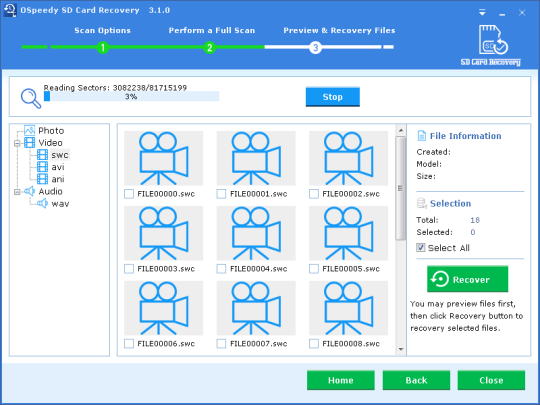Select the FILE00000.swc camera thumbnail
Viewport: 540px width, 405px height.
(164, 158)
